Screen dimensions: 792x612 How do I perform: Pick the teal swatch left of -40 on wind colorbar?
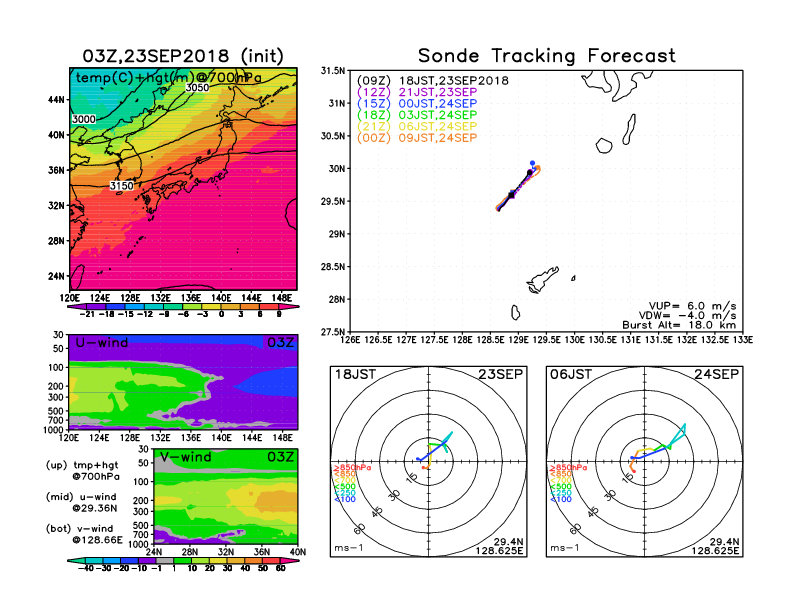click(76, 561)
